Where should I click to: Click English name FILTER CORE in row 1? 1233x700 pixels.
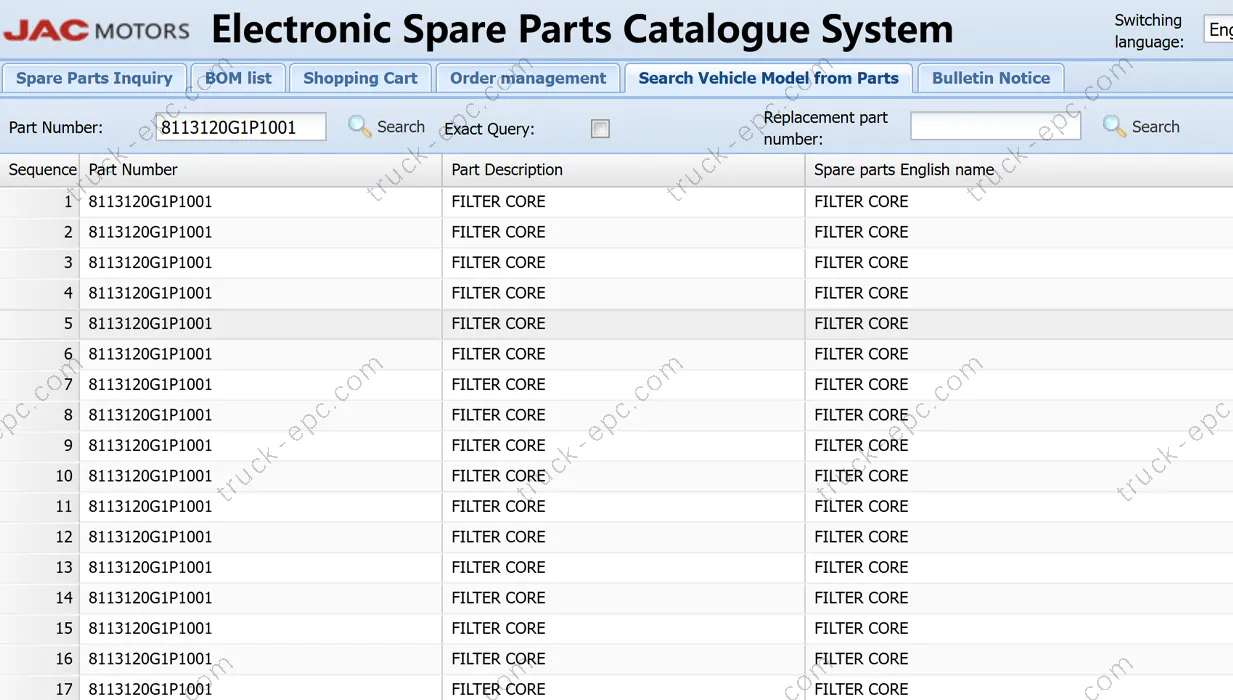tap(861, 202)
